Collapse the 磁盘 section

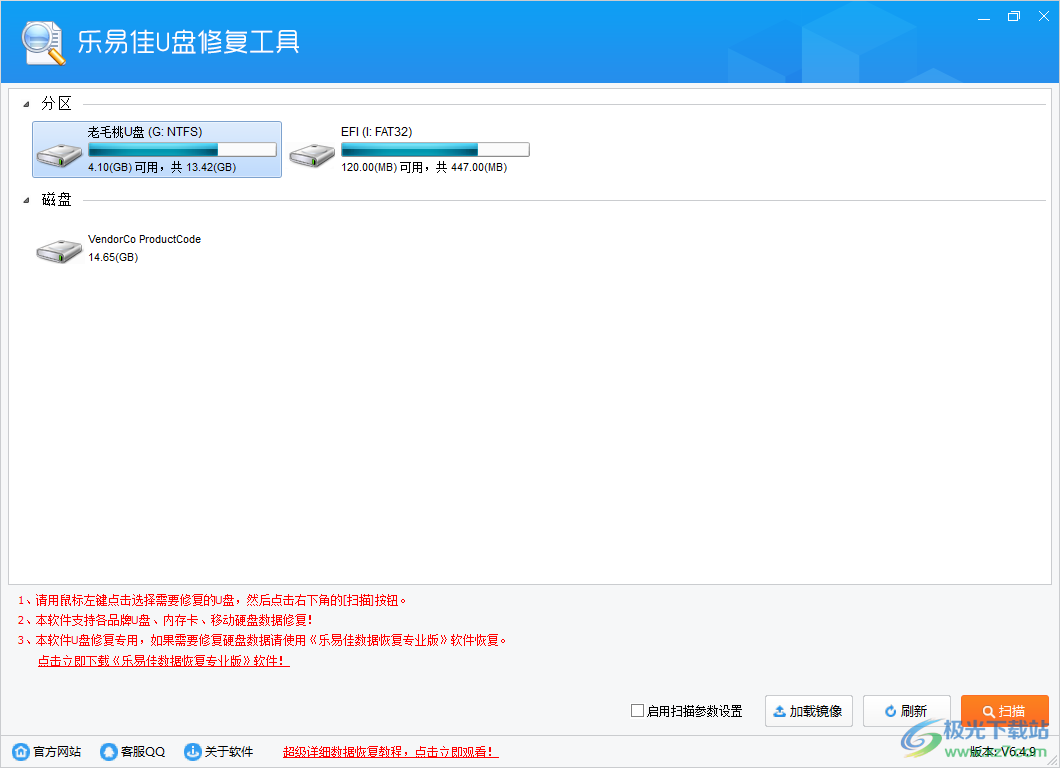(x=25, y=199)
